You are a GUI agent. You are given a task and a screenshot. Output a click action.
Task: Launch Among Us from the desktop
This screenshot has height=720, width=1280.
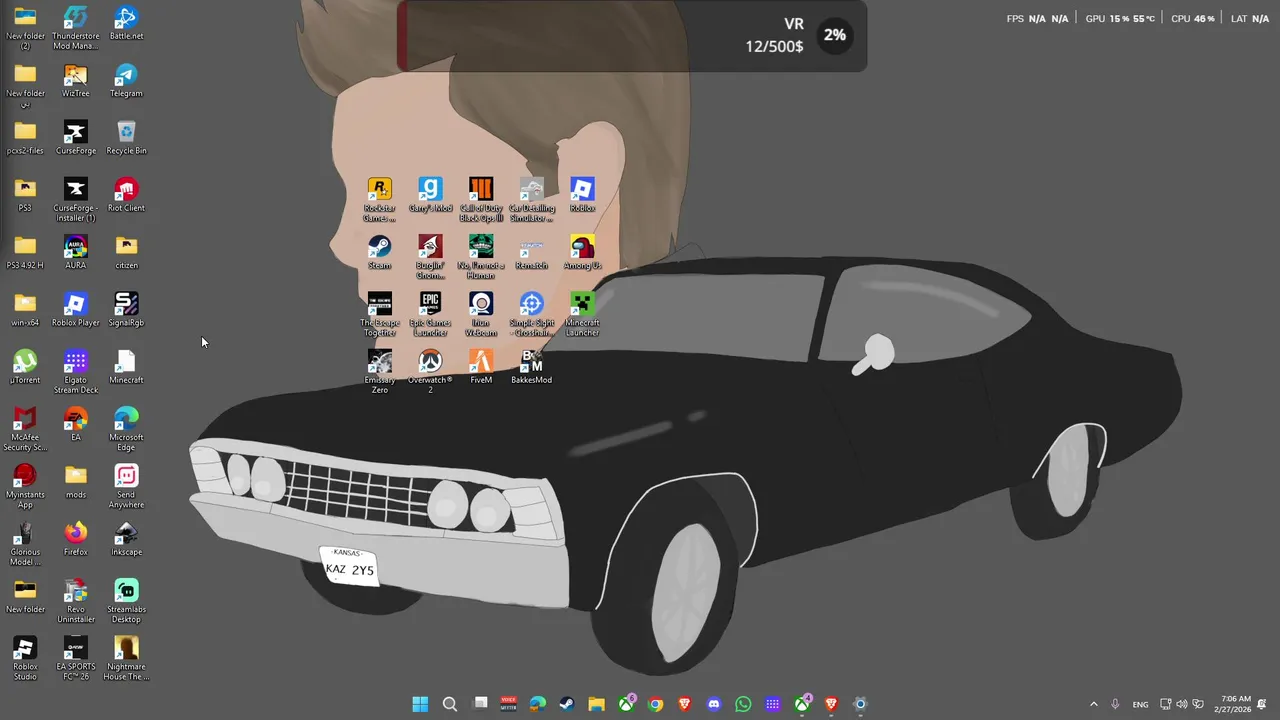coord(582,253)
